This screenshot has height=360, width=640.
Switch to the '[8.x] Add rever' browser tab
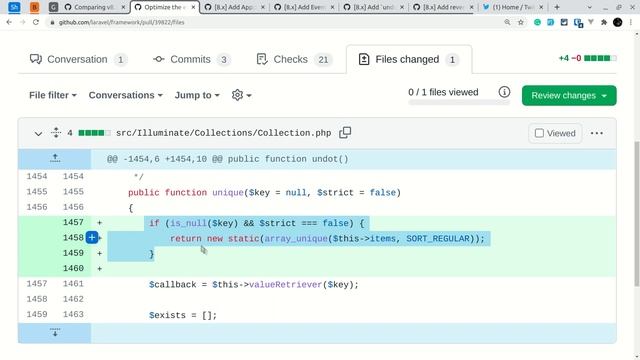pyautogui.click(x=442, y=7)
